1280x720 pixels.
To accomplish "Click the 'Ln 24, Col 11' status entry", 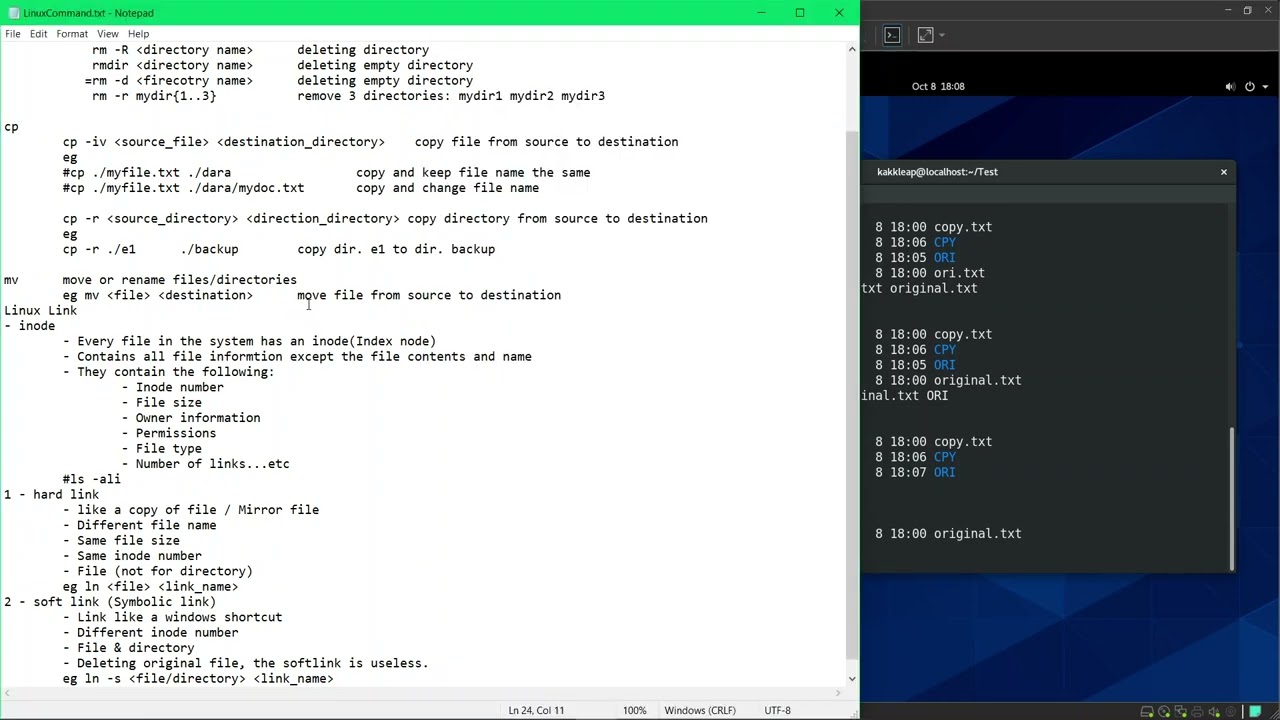I will [536, 710].
